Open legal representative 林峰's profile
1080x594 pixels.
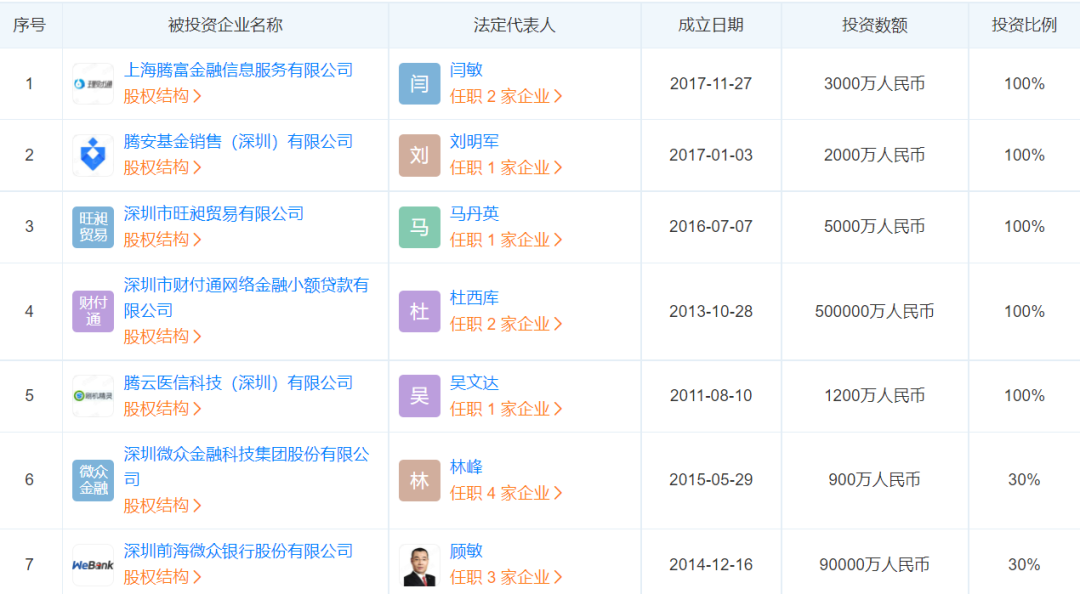tap(466, 467)
